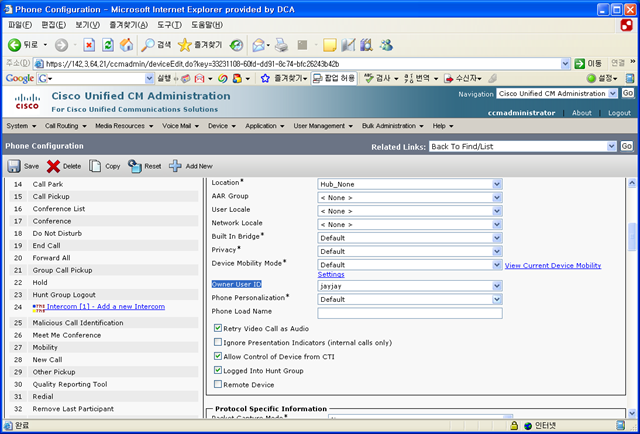Click the green Go arrow beside address bar
The image size is (640, 434).
click(579, 64)
